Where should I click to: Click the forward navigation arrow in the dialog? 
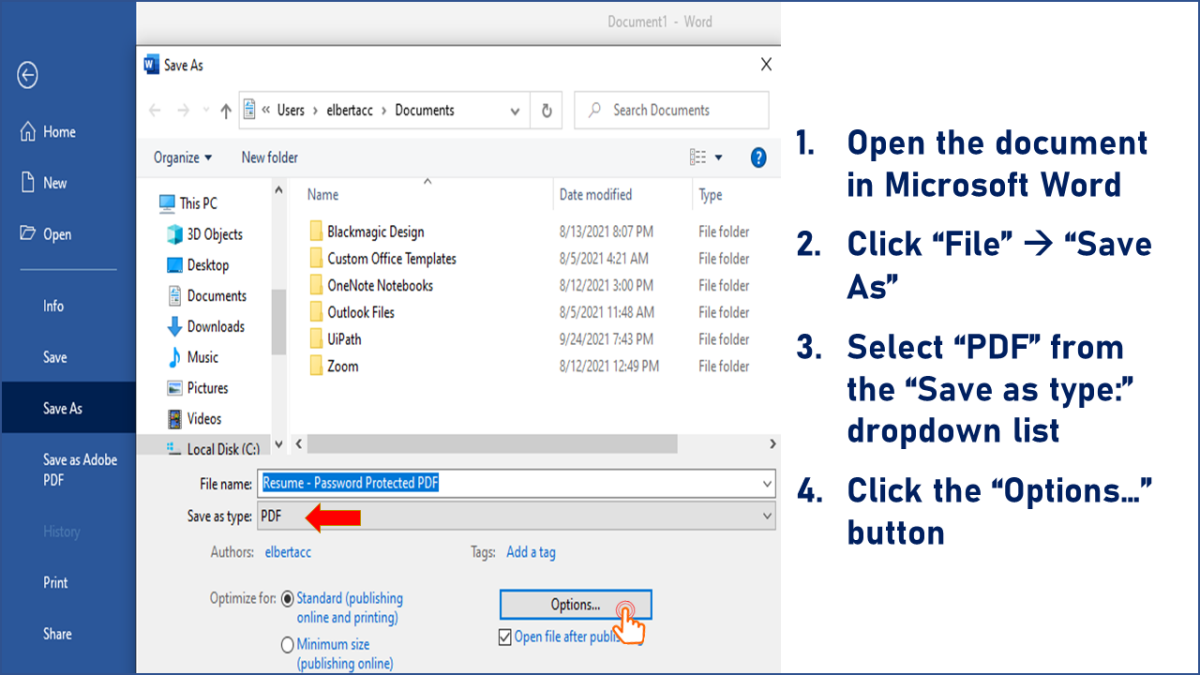point(181,110)
